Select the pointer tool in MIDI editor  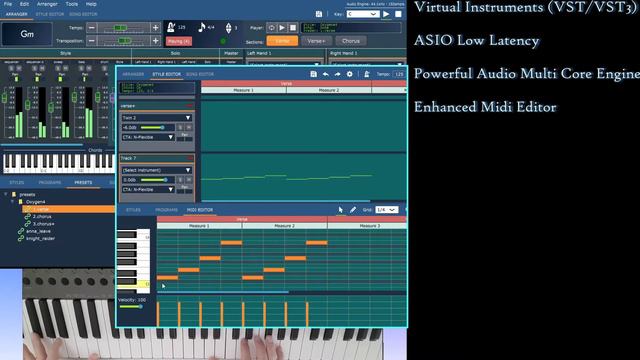pyautogui.click(x=341, y=209)
